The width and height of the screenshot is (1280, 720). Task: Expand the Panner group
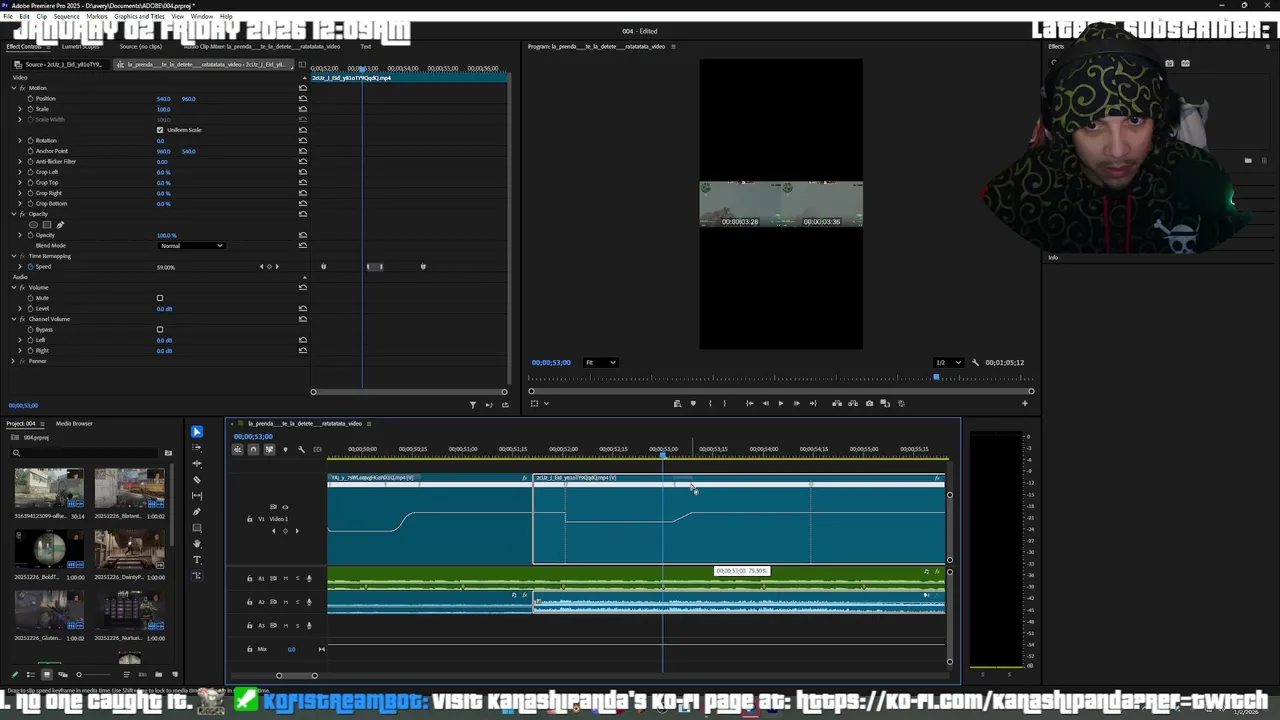[x=14, y=361]
